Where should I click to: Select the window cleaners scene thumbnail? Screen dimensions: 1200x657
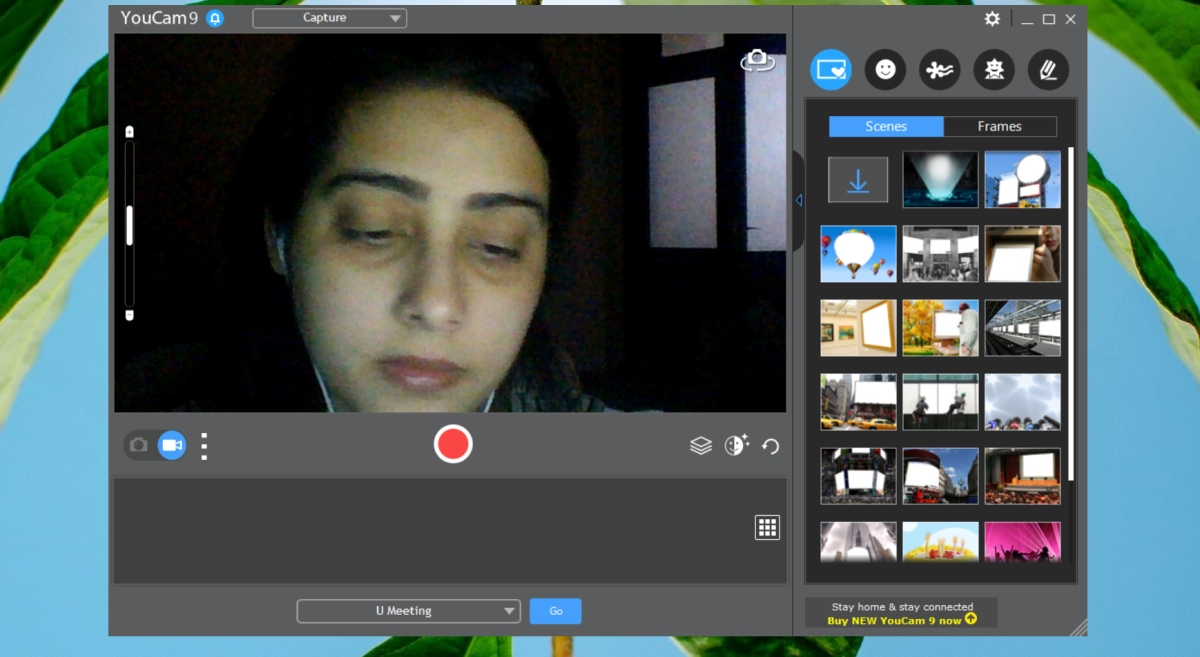pos(940,401)
